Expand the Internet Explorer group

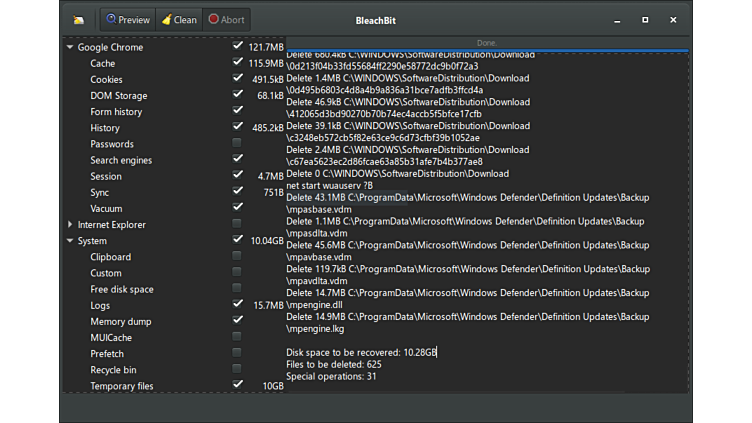click(x=70, y=225)
